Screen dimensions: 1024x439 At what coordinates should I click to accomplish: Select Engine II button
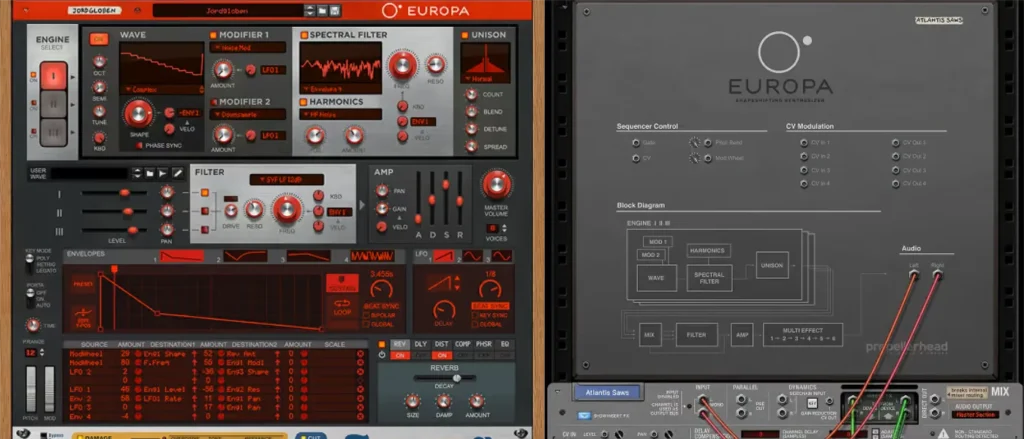tap(54, 104)
